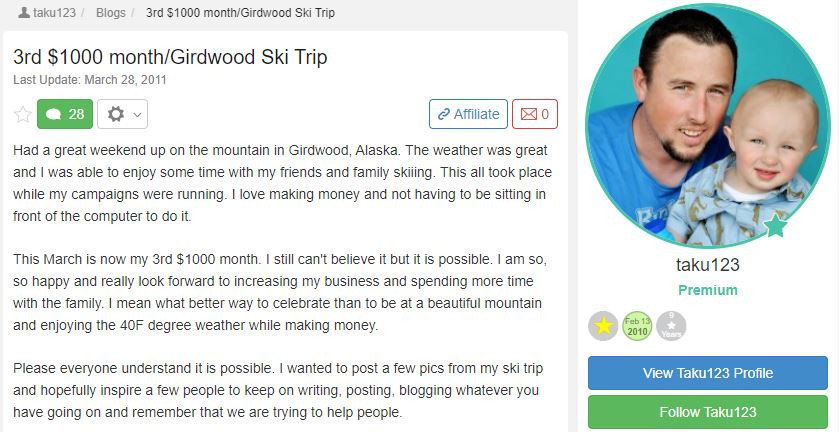Click the Feb 13 2010 join-date badge

637,326
